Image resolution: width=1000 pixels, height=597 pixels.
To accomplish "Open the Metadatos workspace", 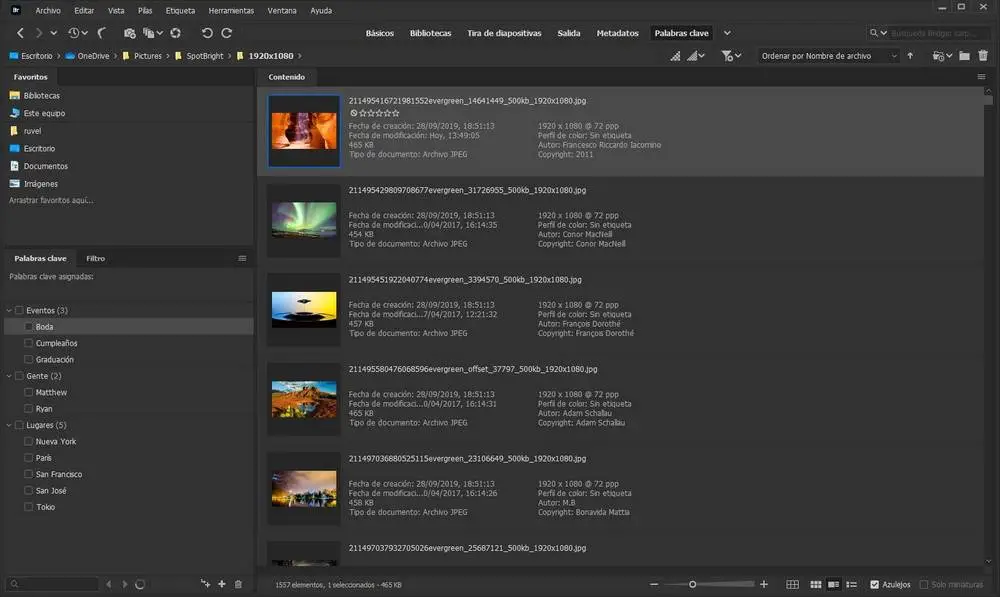I will [617, 33].
